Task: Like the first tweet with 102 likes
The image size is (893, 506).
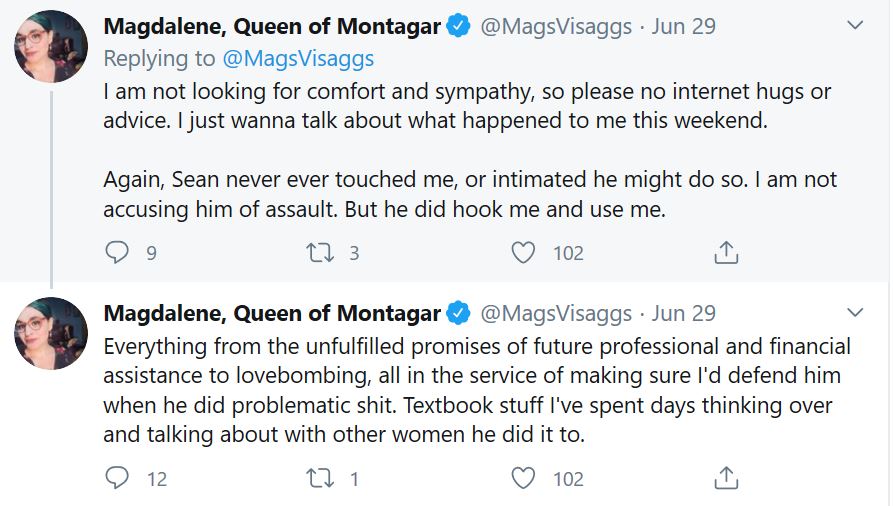Action: 523,253
